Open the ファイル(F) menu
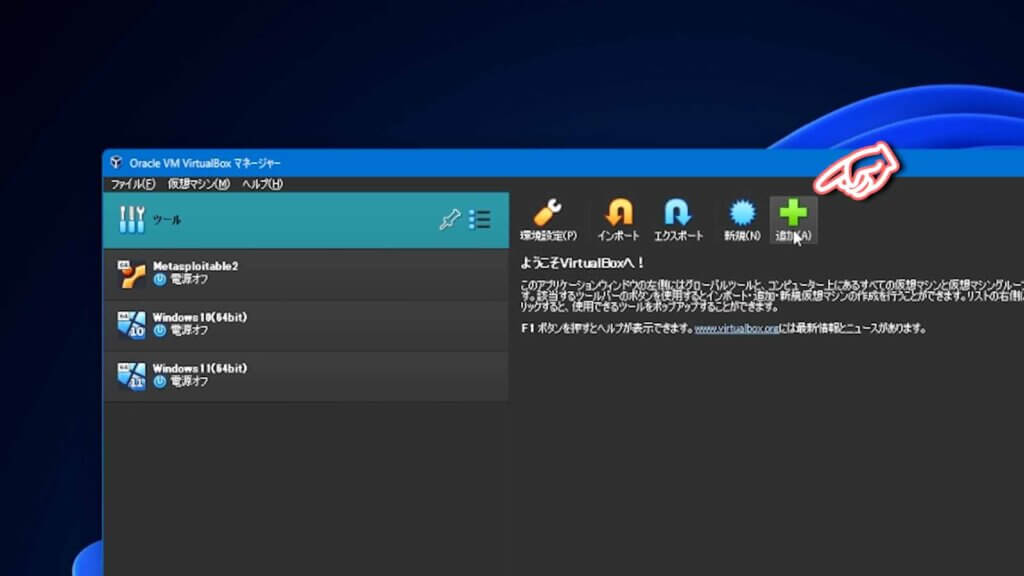The width and height of the screenshot is (1024, 576). tap(133, 184)
